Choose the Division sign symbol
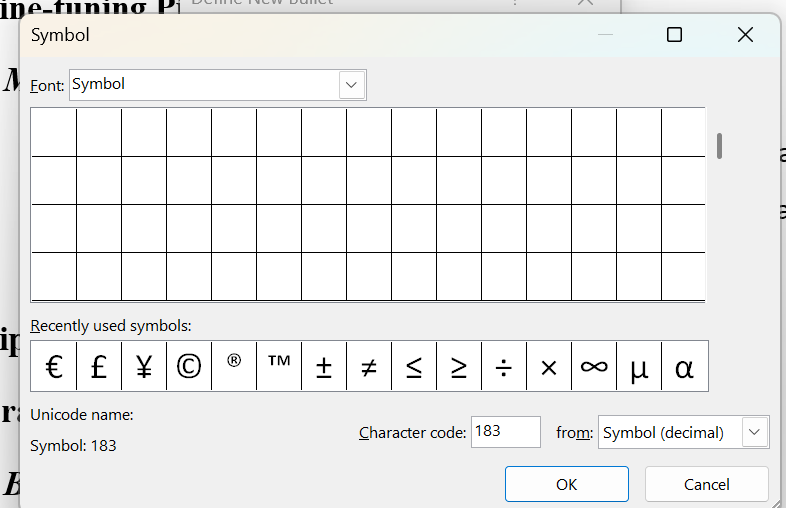 point(504,366)
